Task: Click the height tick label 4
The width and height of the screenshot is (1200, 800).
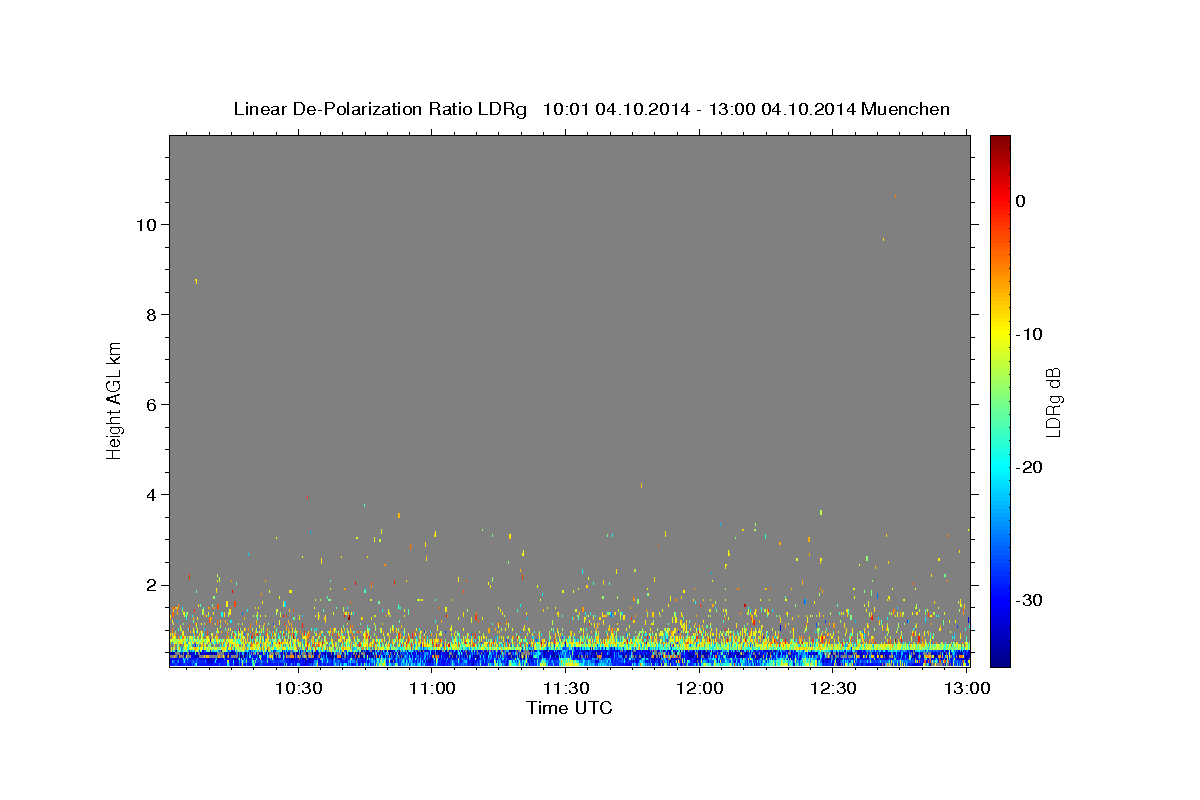Action: coord(153,495)
